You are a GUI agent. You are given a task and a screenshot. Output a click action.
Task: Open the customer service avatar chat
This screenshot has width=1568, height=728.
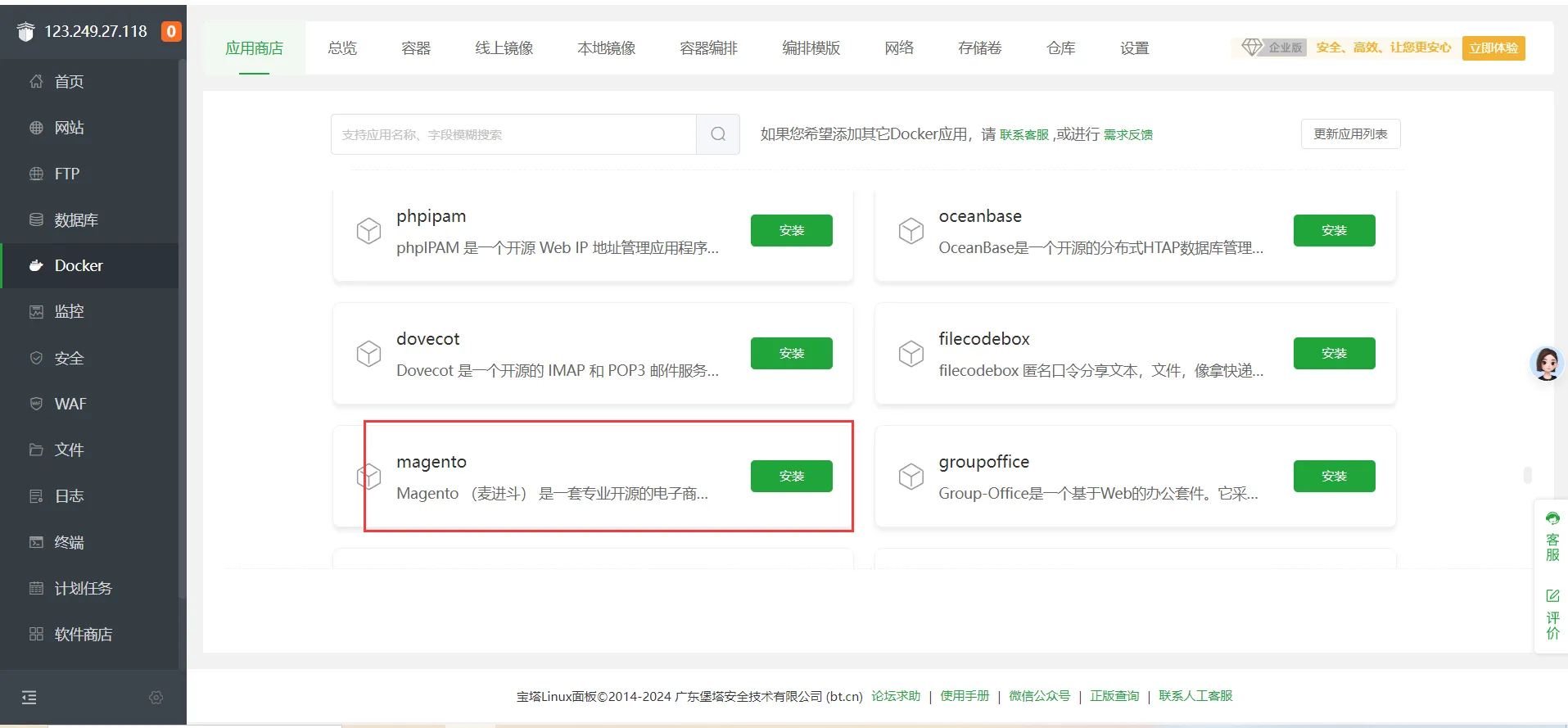(1547, 363)
